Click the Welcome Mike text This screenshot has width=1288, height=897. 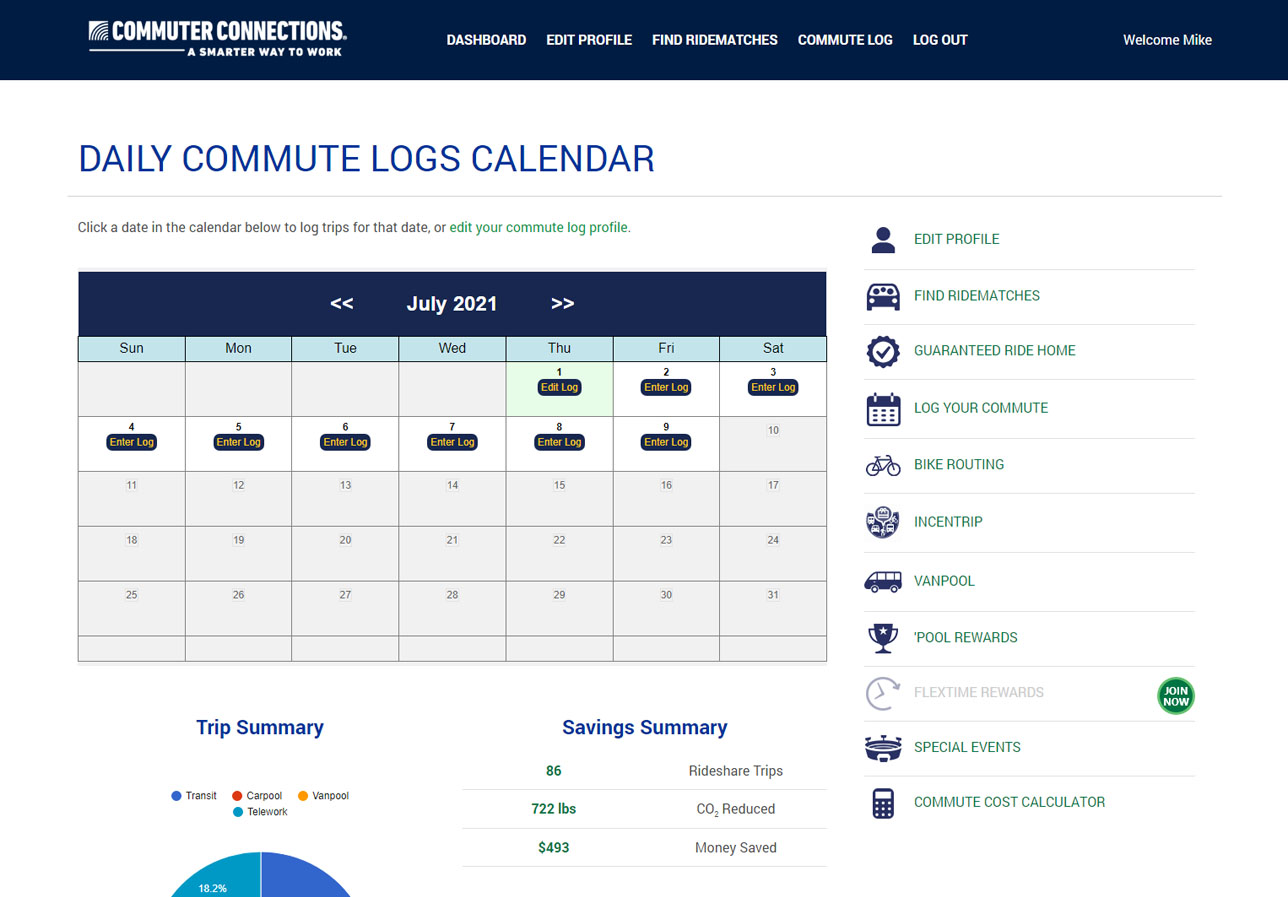(1167, 40)
